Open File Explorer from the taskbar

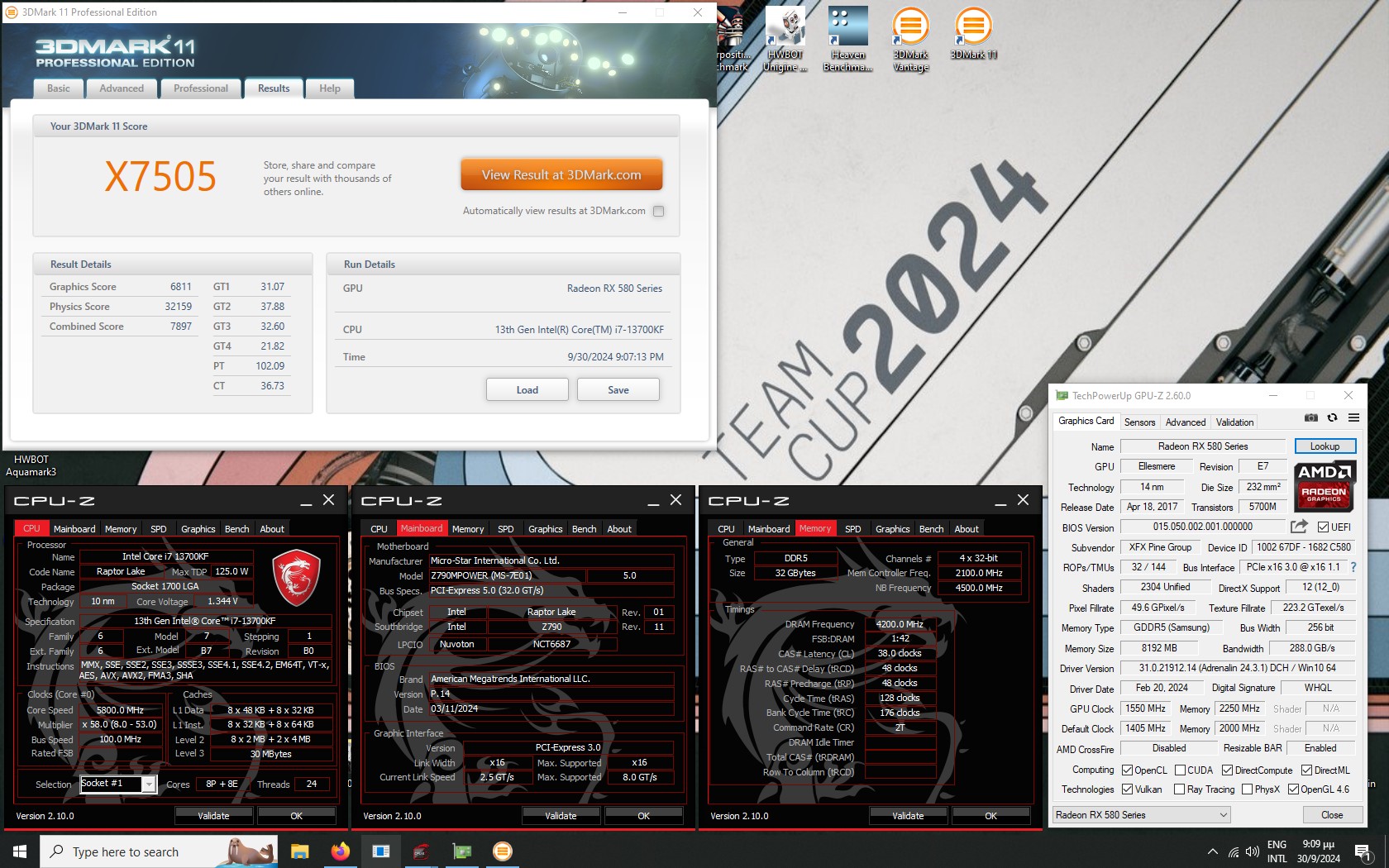pos(299,851)
